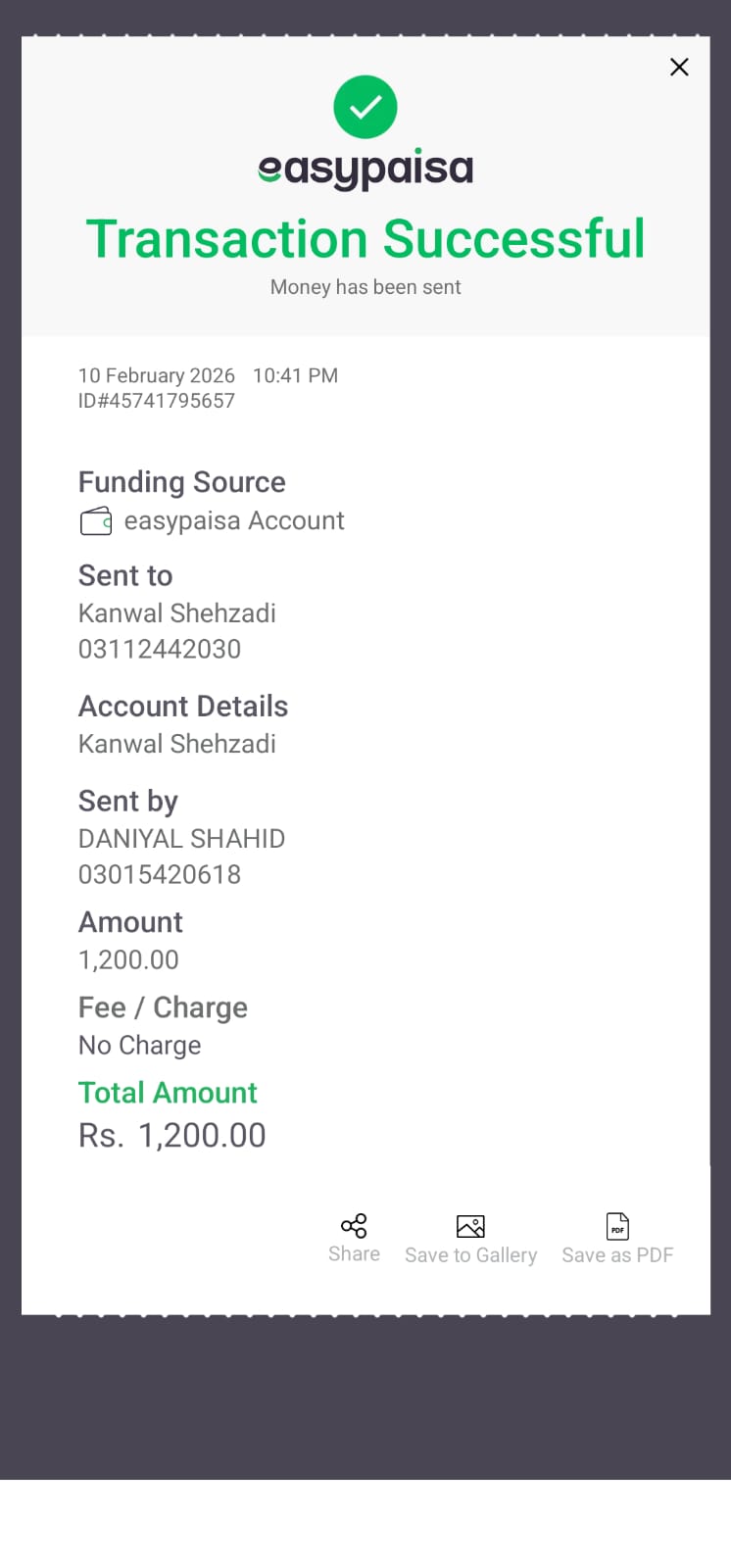
Task: Close the receipt with the X icon
Action: point(679,67)
